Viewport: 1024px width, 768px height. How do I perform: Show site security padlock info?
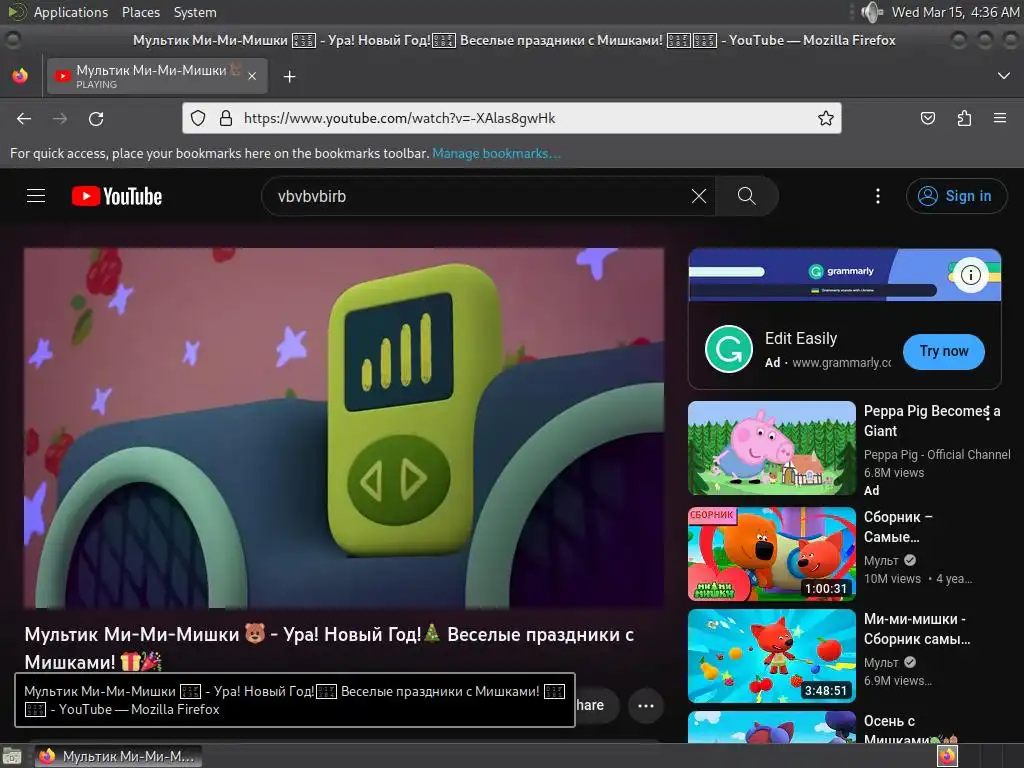226,118
